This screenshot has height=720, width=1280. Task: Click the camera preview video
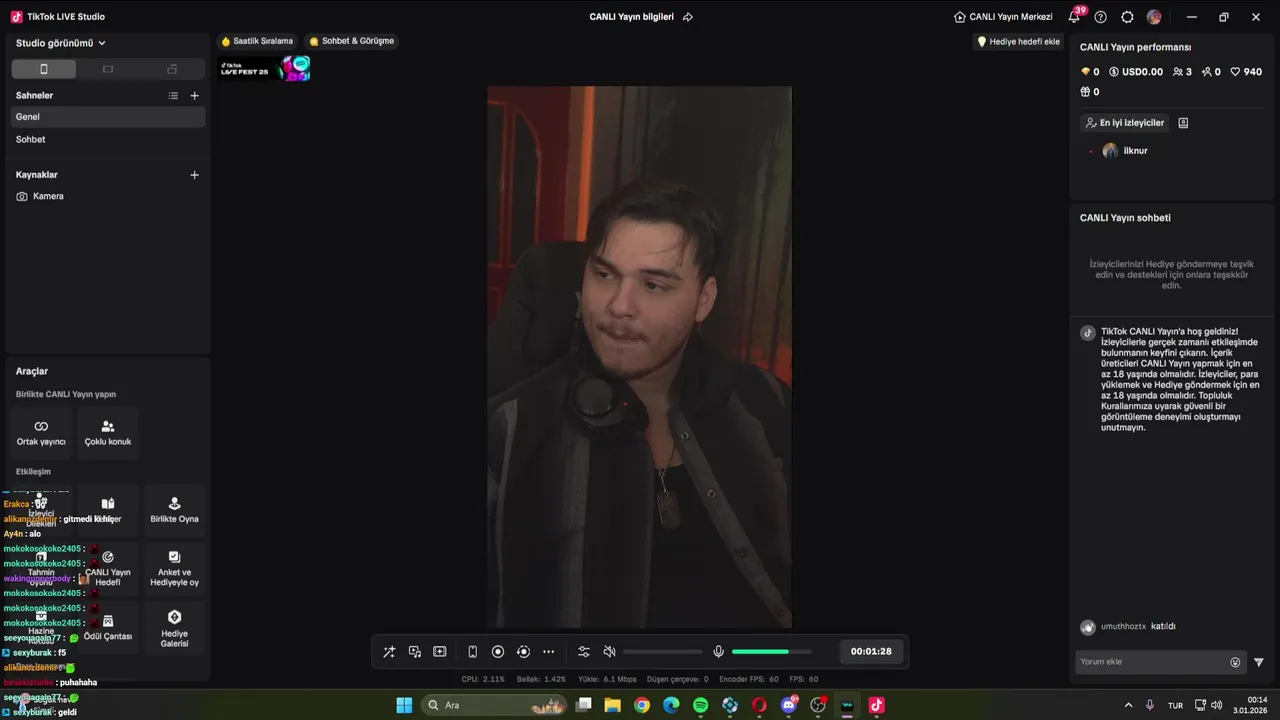click(x=639, y=357)
